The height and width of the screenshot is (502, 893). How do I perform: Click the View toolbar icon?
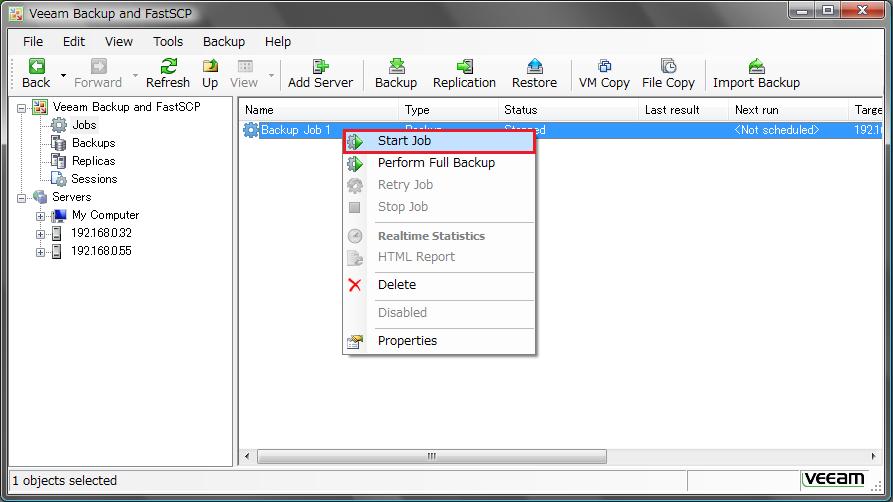point(245,66)
